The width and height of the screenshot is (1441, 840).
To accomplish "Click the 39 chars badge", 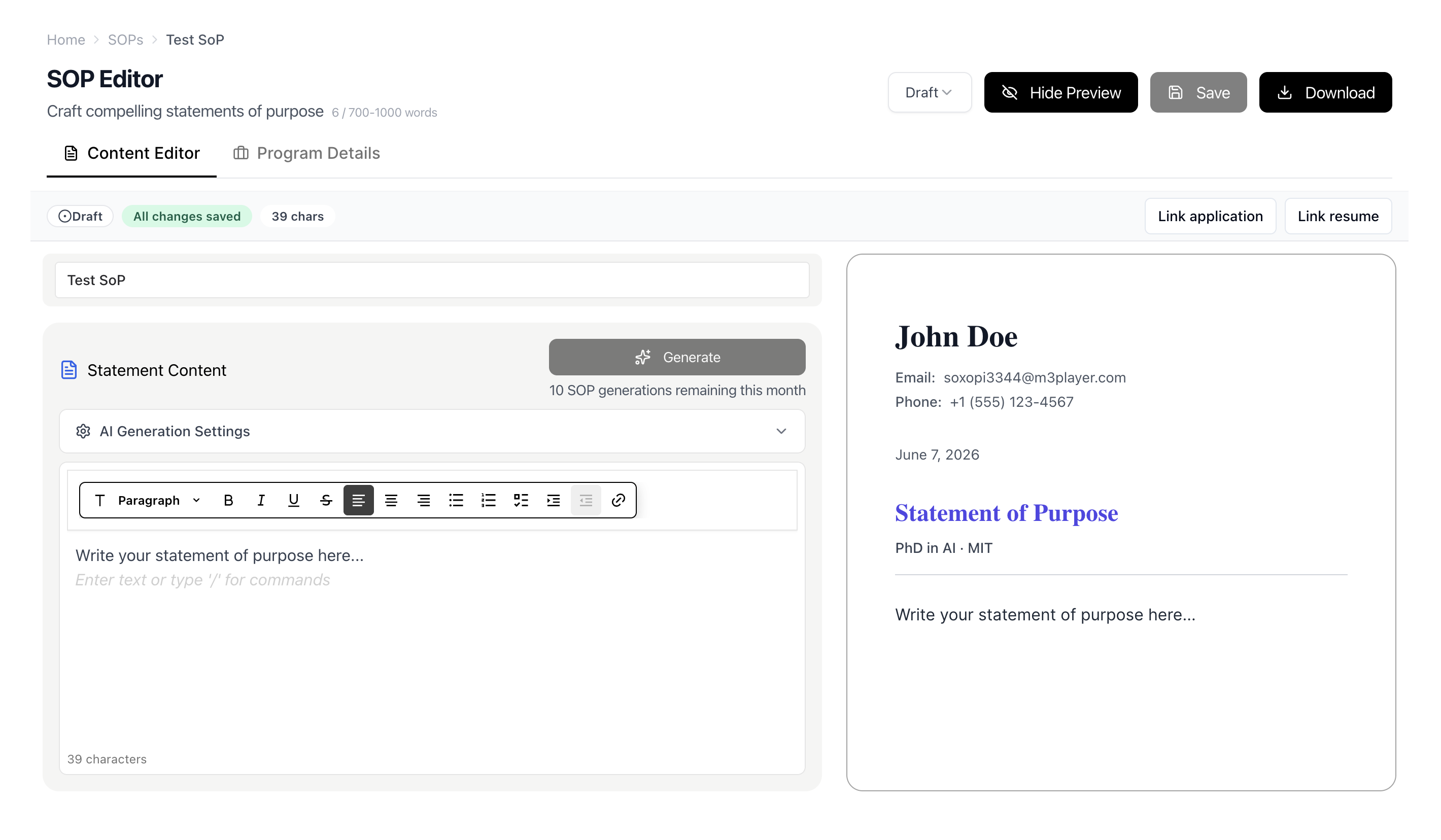I will [x=297, y=216].
